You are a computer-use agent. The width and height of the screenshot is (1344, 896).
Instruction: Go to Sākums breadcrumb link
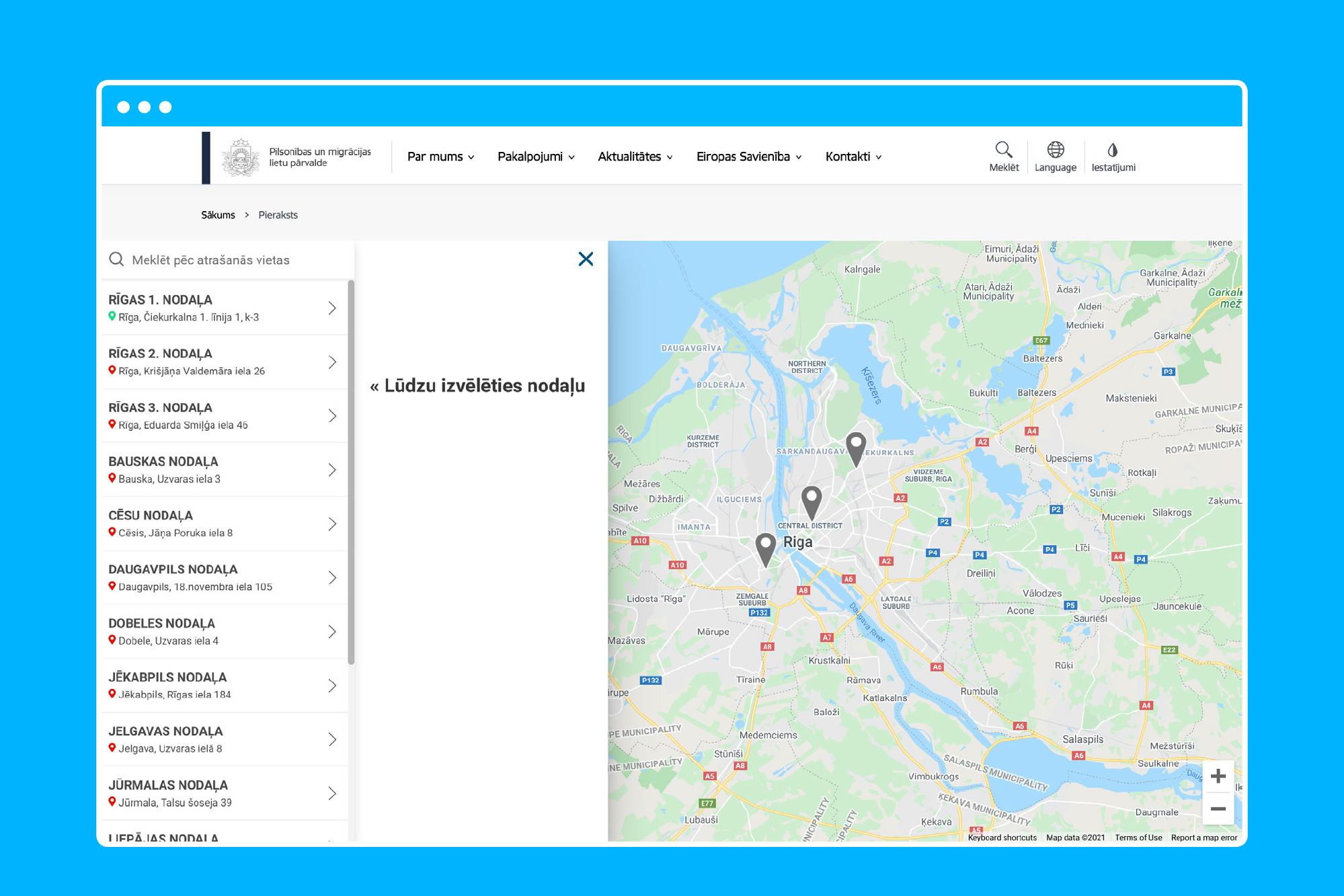click(x=218, y=215)
